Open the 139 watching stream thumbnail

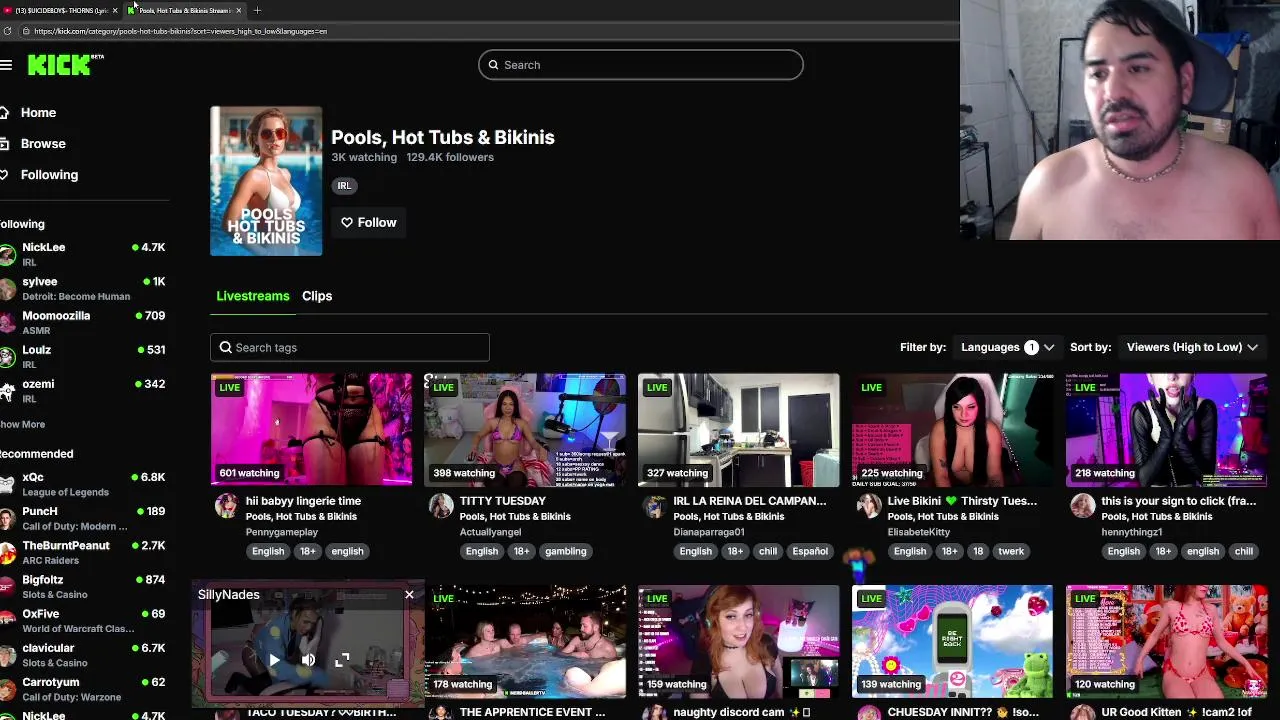point(953,641)
